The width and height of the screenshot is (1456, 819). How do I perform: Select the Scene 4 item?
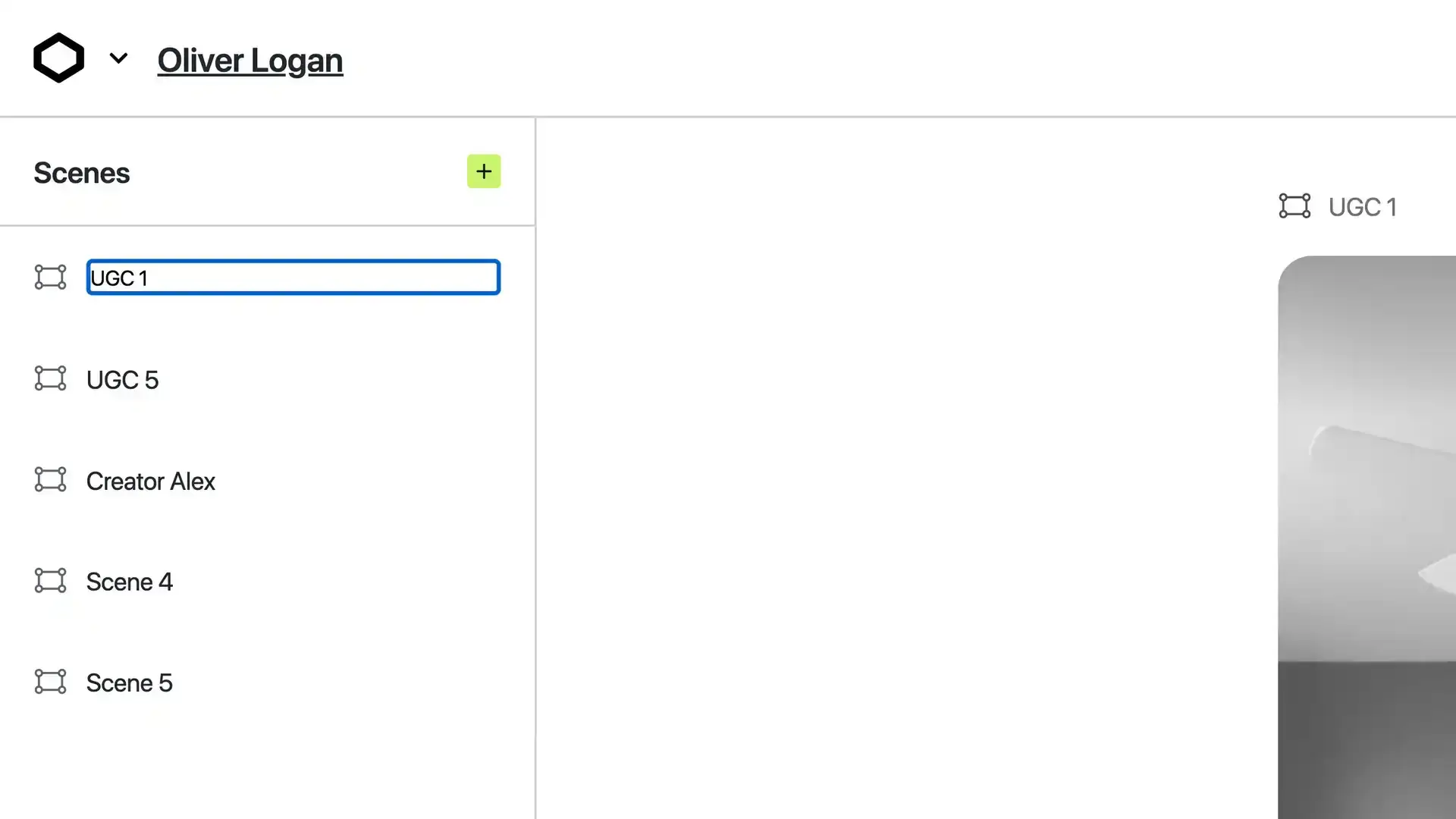[x=129, y=582]
